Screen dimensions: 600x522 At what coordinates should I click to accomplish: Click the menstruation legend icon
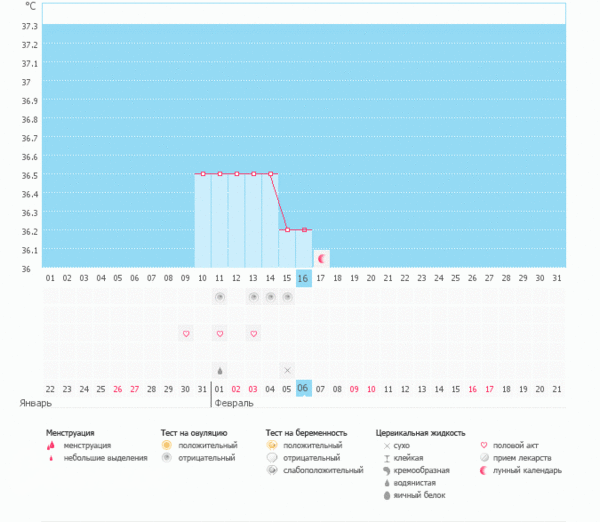coord(50,445)
